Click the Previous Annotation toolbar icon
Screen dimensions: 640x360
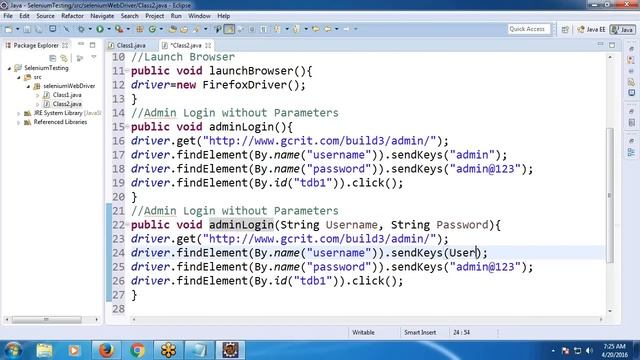tap(297, 29)
